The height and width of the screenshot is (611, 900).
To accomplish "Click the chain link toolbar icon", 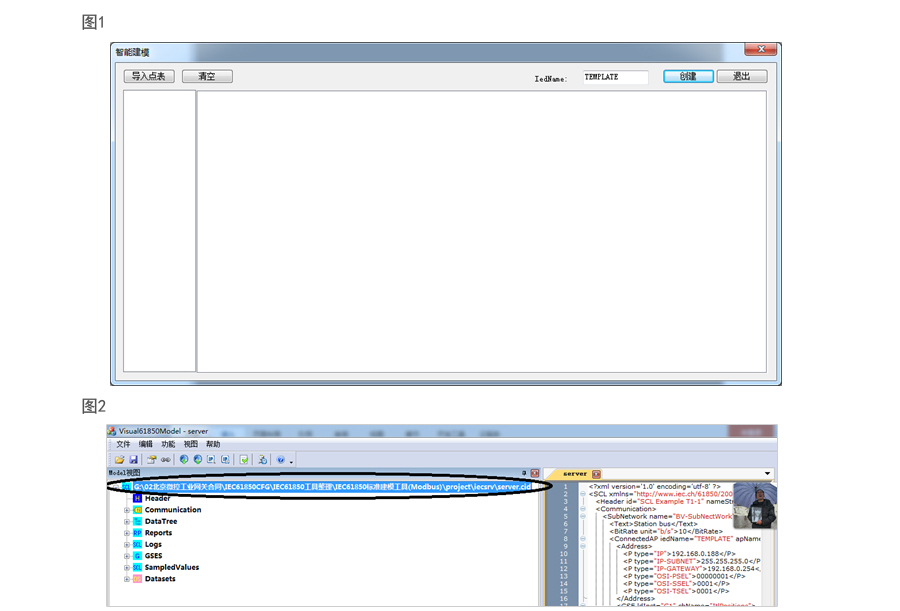I will click(165, 459).
